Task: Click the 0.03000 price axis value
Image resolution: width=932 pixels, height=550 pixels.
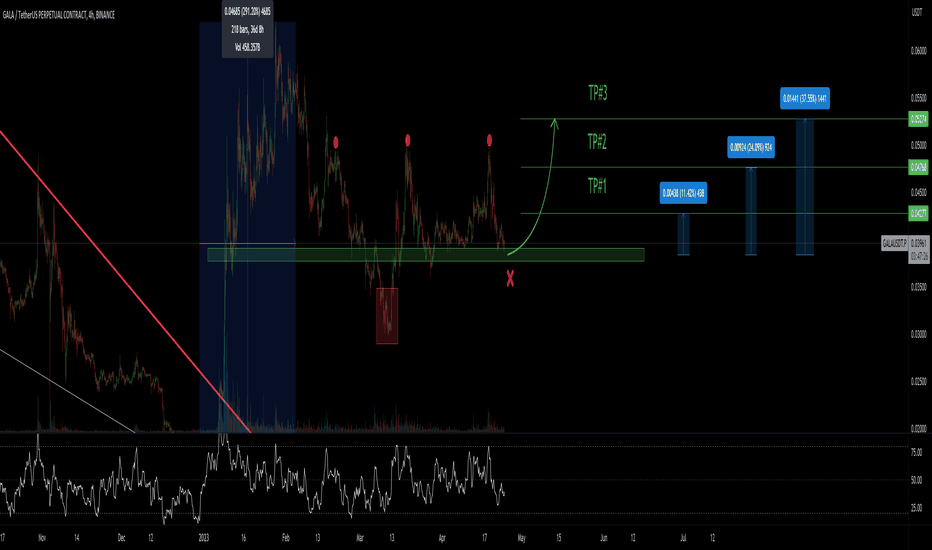Action: 918,334
